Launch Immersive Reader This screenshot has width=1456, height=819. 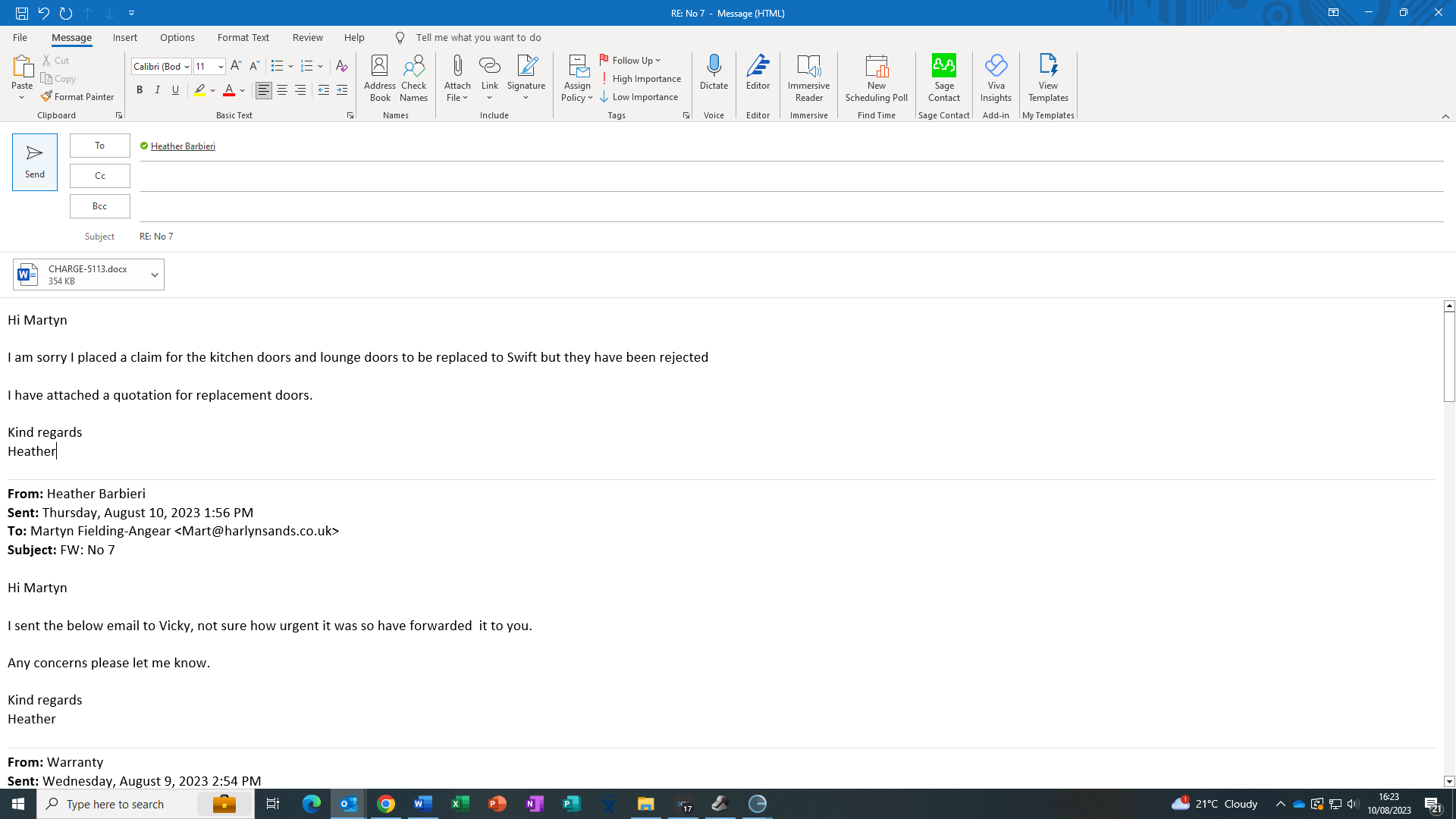(808, 77)
